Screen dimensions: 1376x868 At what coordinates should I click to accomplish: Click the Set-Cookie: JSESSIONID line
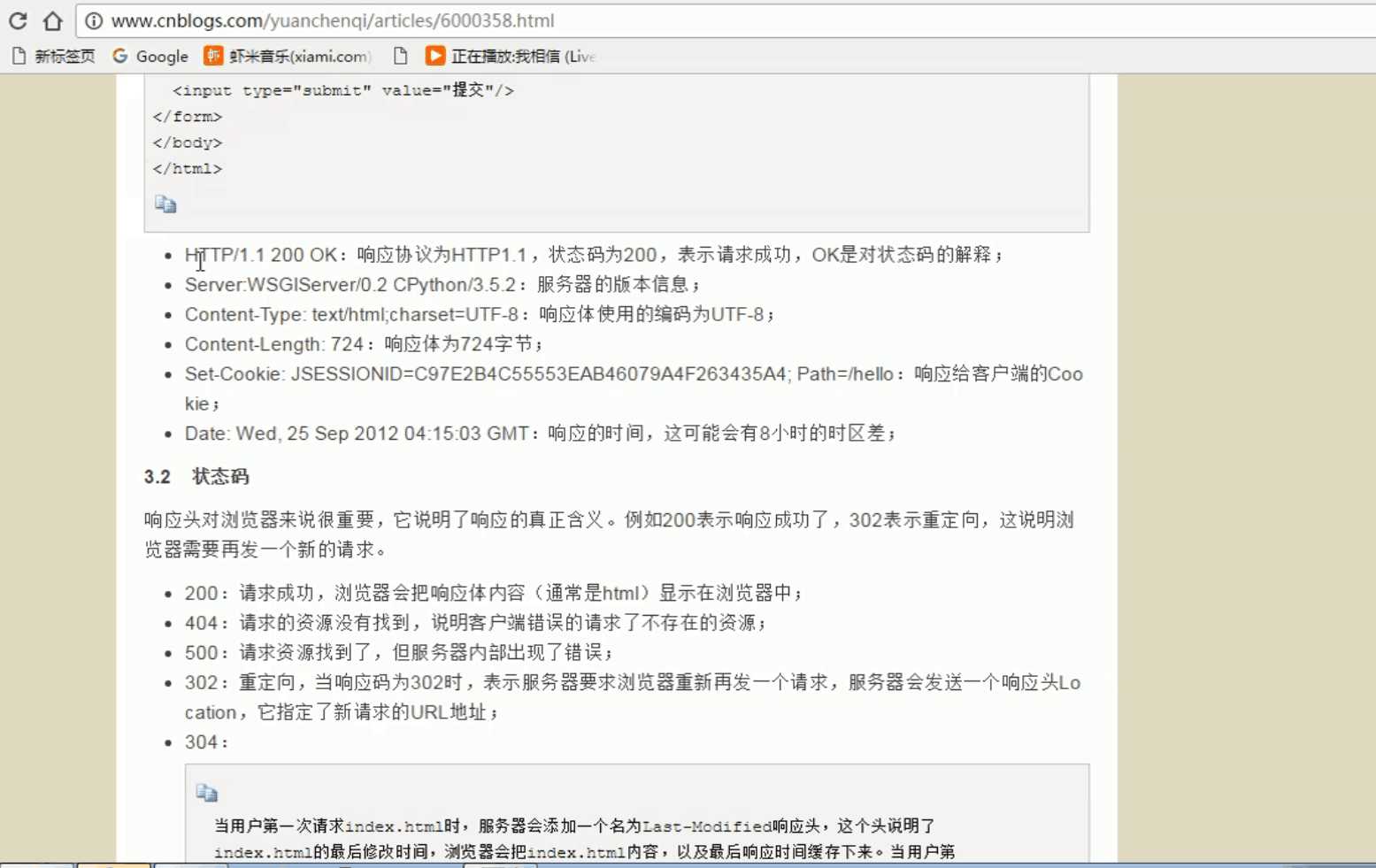(x=634, y=388)
